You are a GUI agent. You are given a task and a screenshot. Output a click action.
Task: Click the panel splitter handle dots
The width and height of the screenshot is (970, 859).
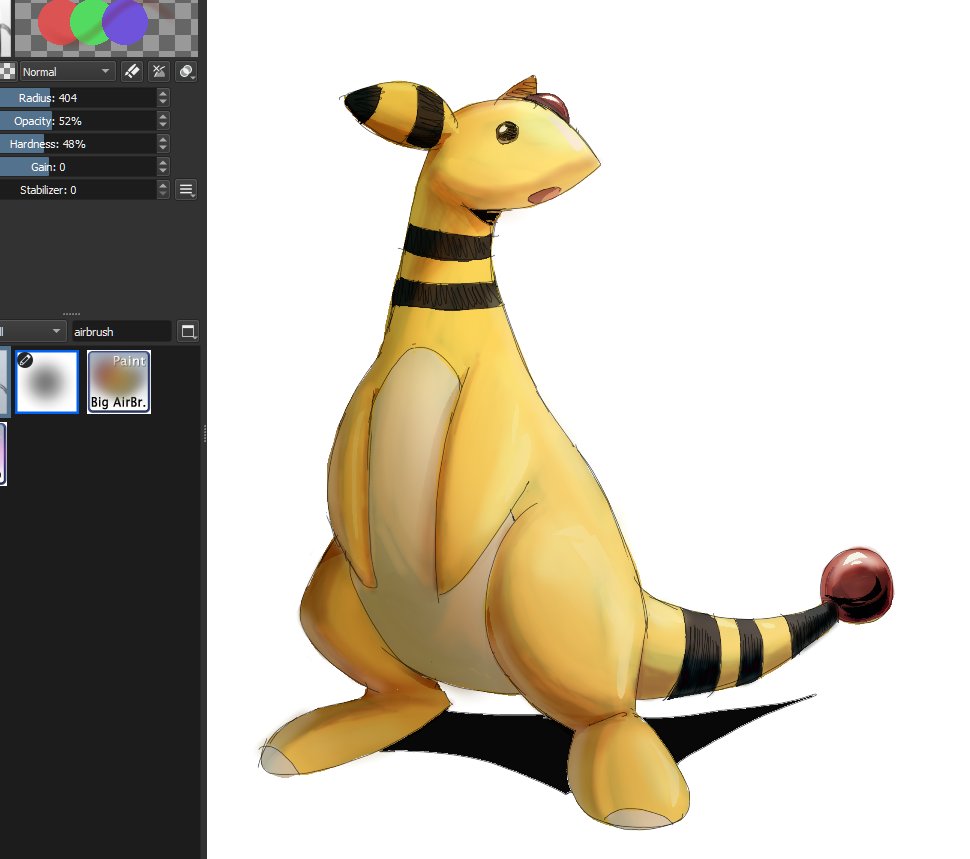click(71, 314)
